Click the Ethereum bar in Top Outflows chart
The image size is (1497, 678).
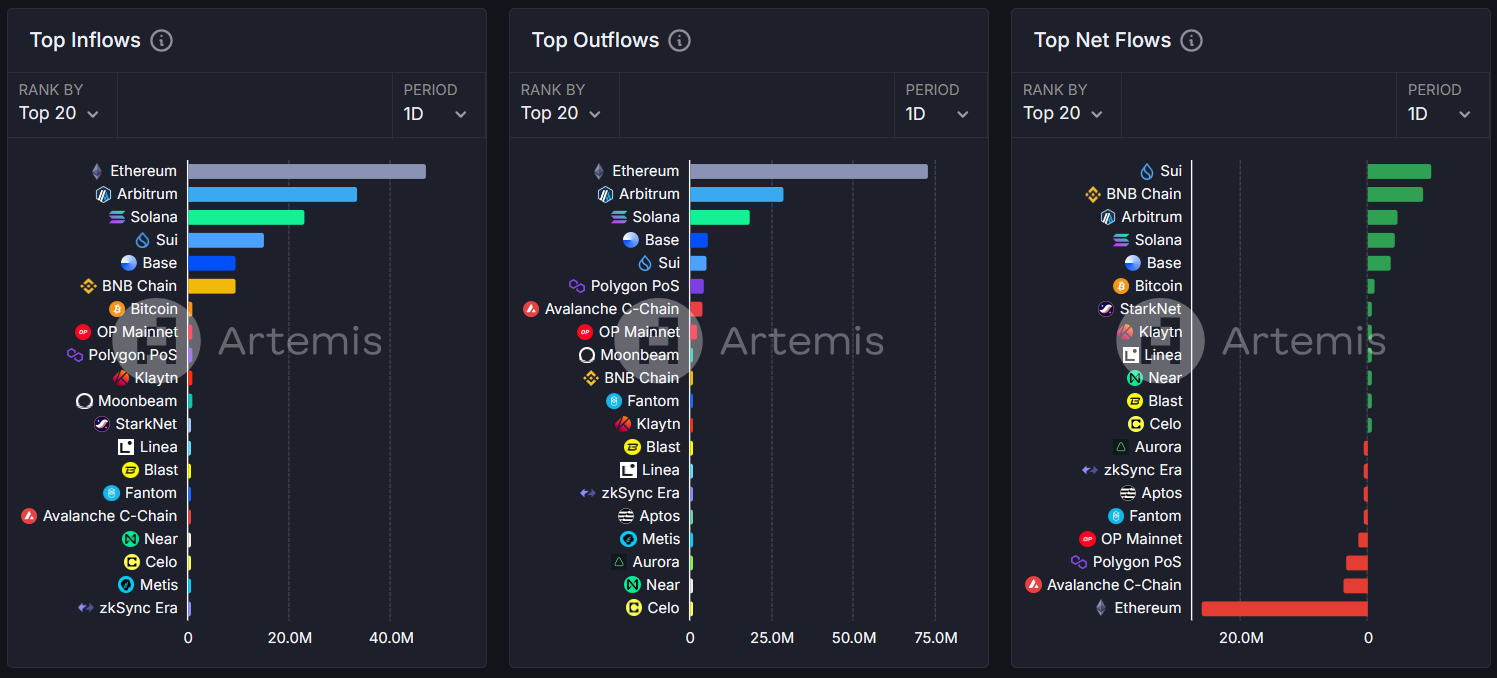pos(808,171)
